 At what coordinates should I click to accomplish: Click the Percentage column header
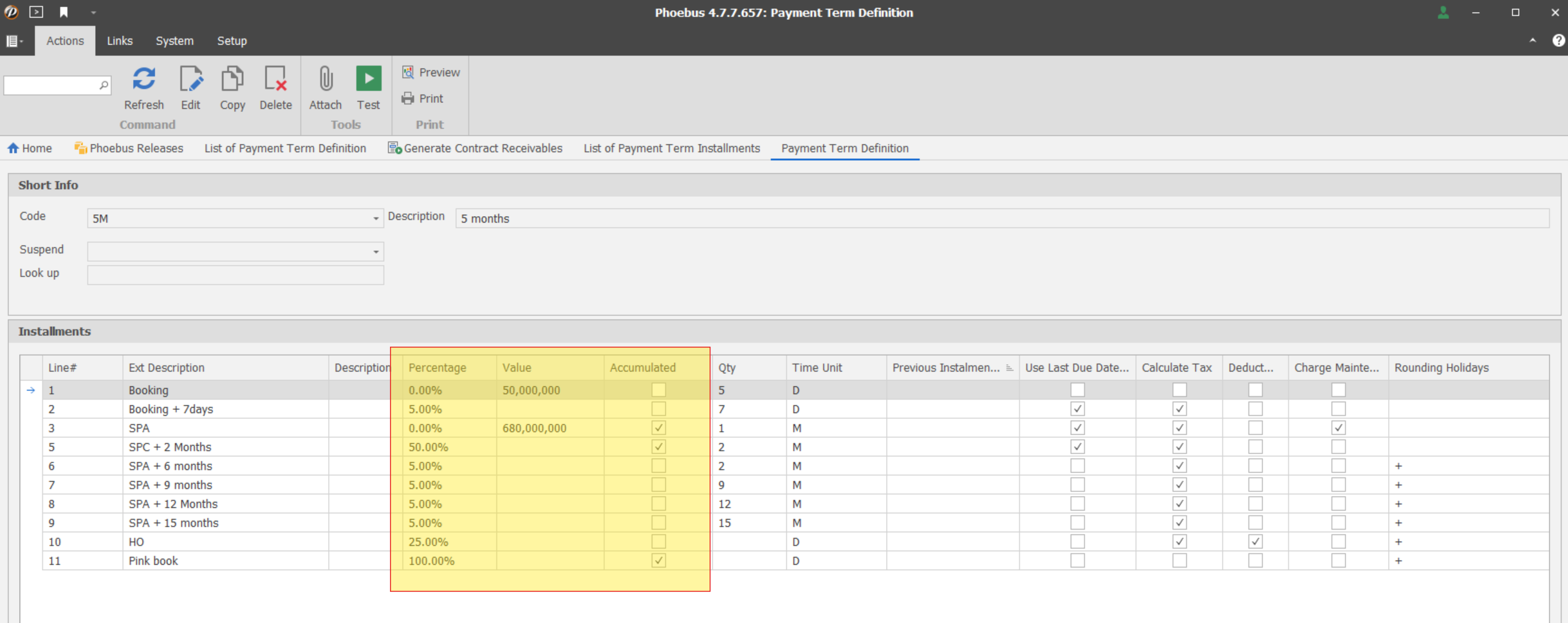point(449,368)
